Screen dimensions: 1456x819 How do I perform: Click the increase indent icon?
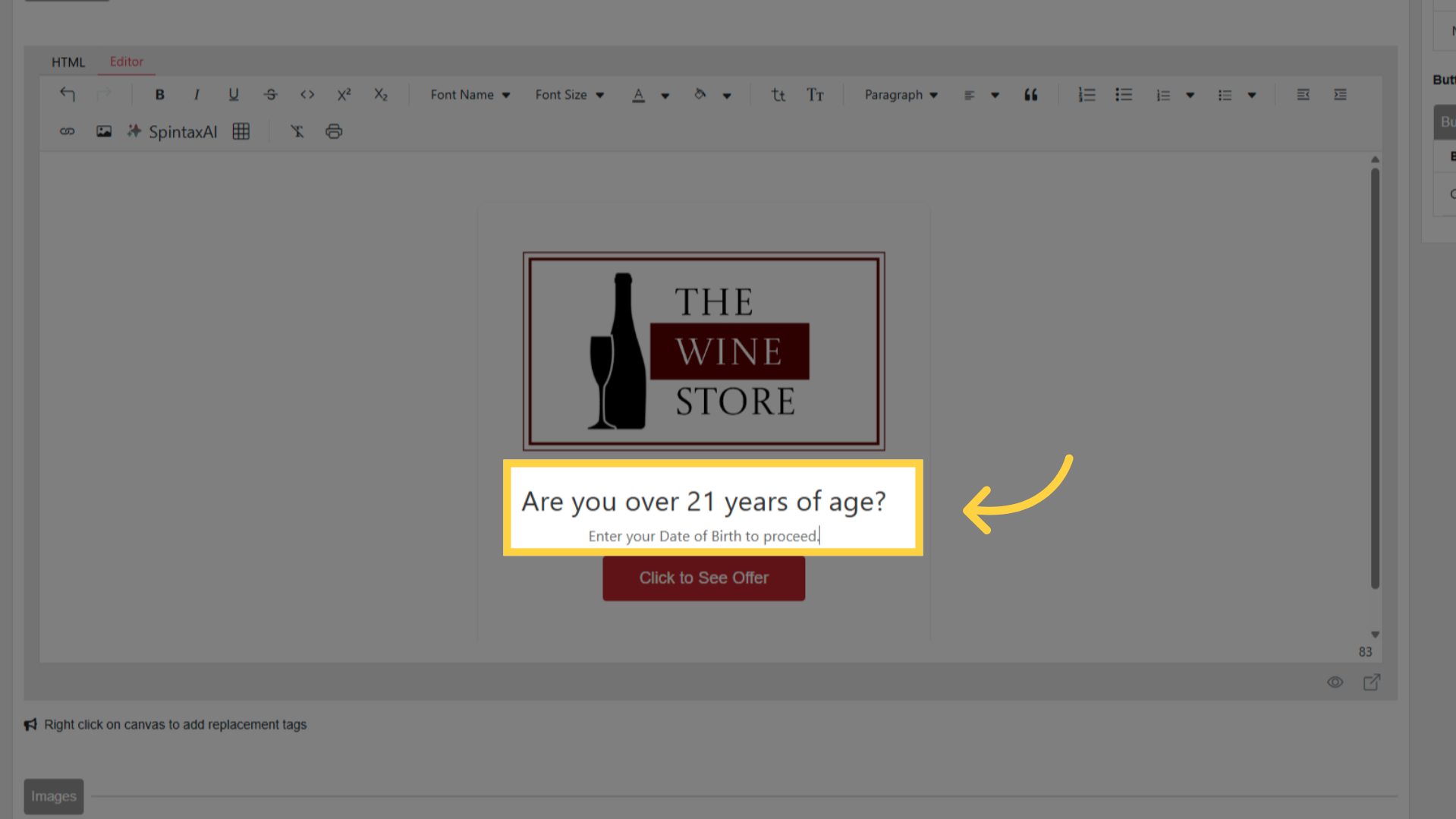[x=1341, y=95]
